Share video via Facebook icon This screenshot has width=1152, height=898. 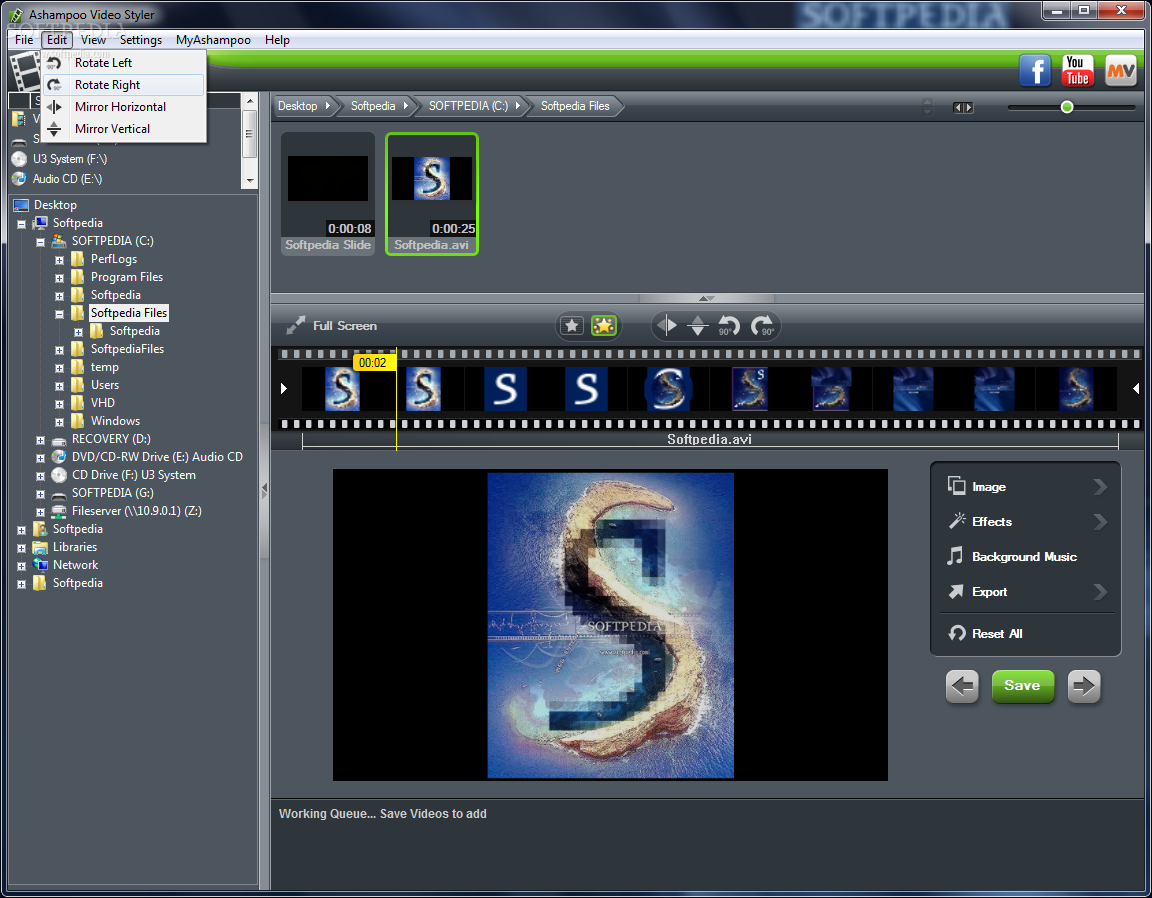pos(1035,71)
